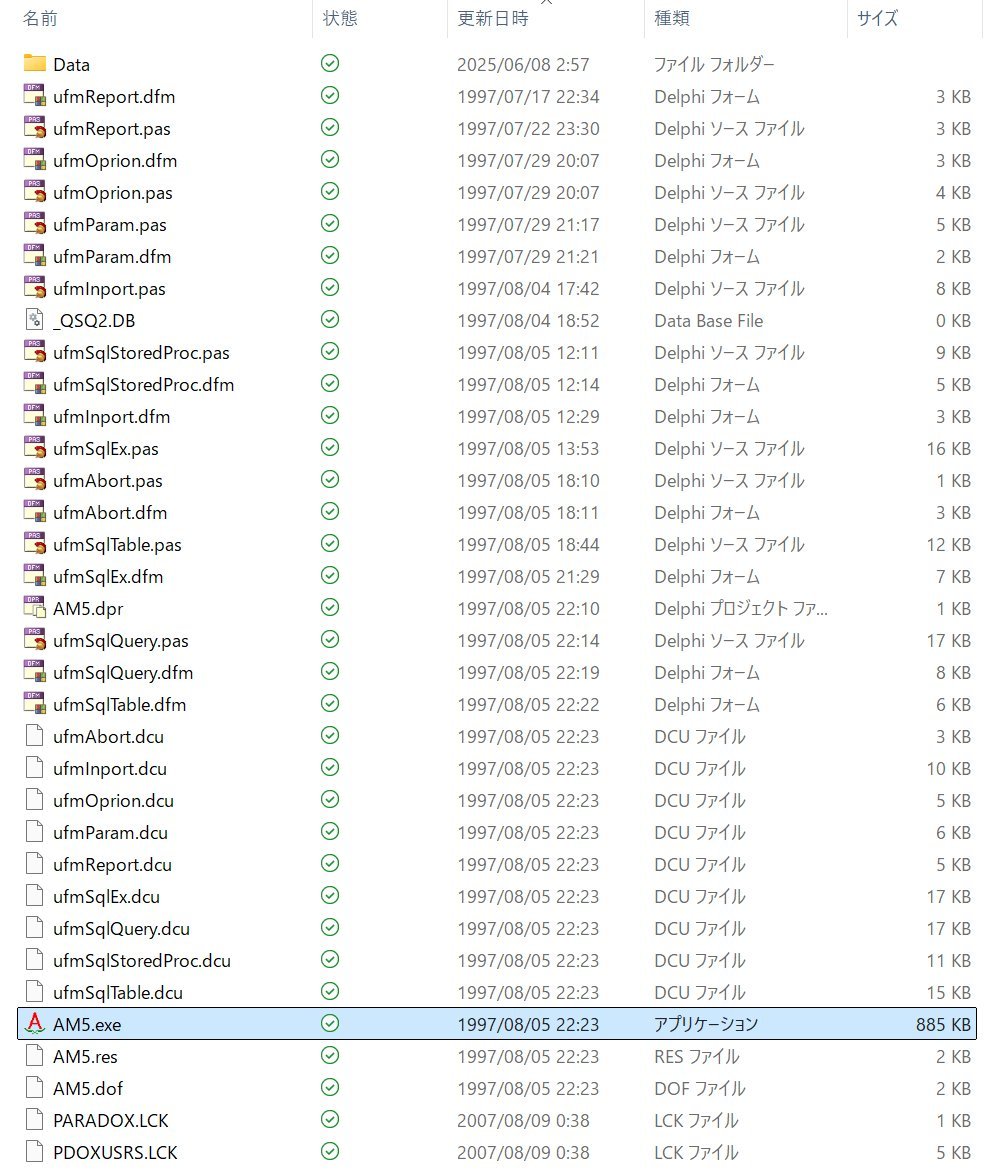The height and width of the screenshot is (1171, 997).
Task: Select file name ufmParam.dcu
Action: pyautogui.click(x=111, y=833)
